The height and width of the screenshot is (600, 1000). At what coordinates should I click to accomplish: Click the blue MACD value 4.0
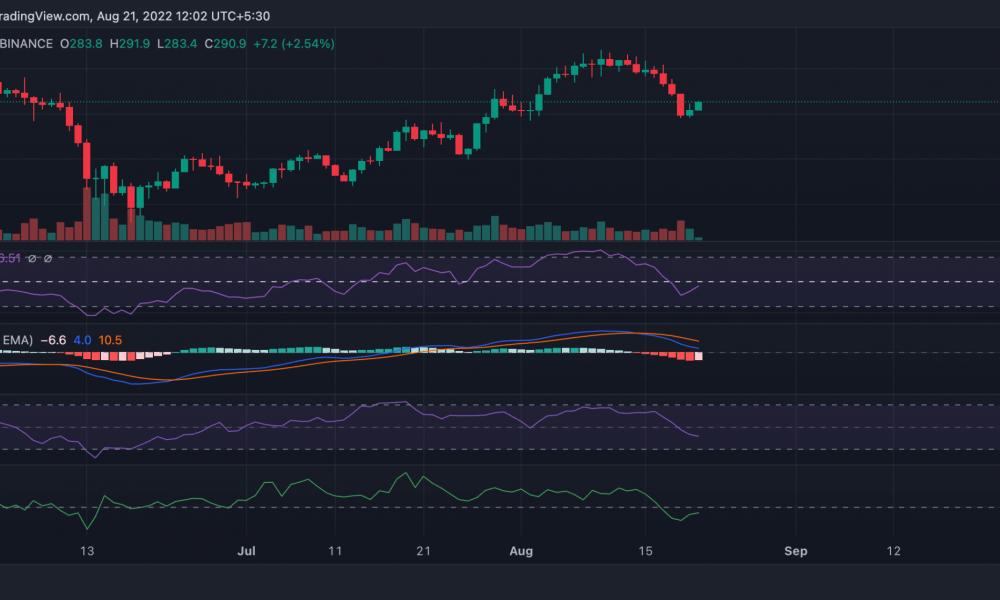[x=82, y=340]
